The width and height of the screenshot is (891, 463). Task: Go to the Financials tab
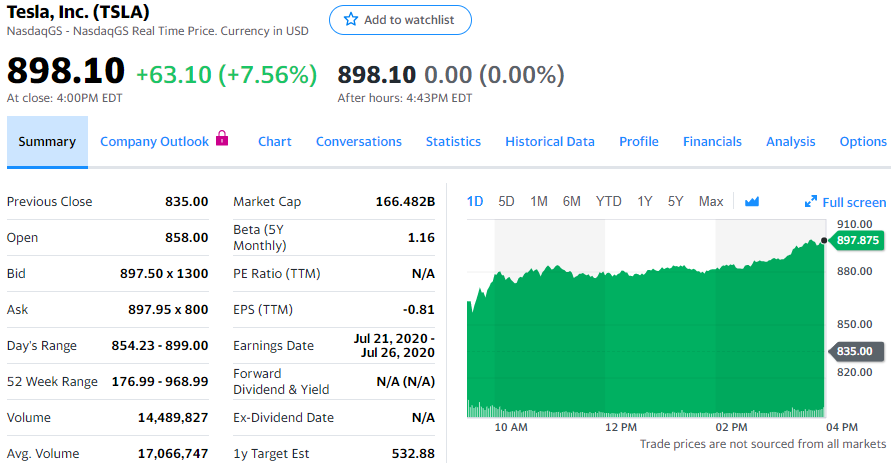pos(712,142)
